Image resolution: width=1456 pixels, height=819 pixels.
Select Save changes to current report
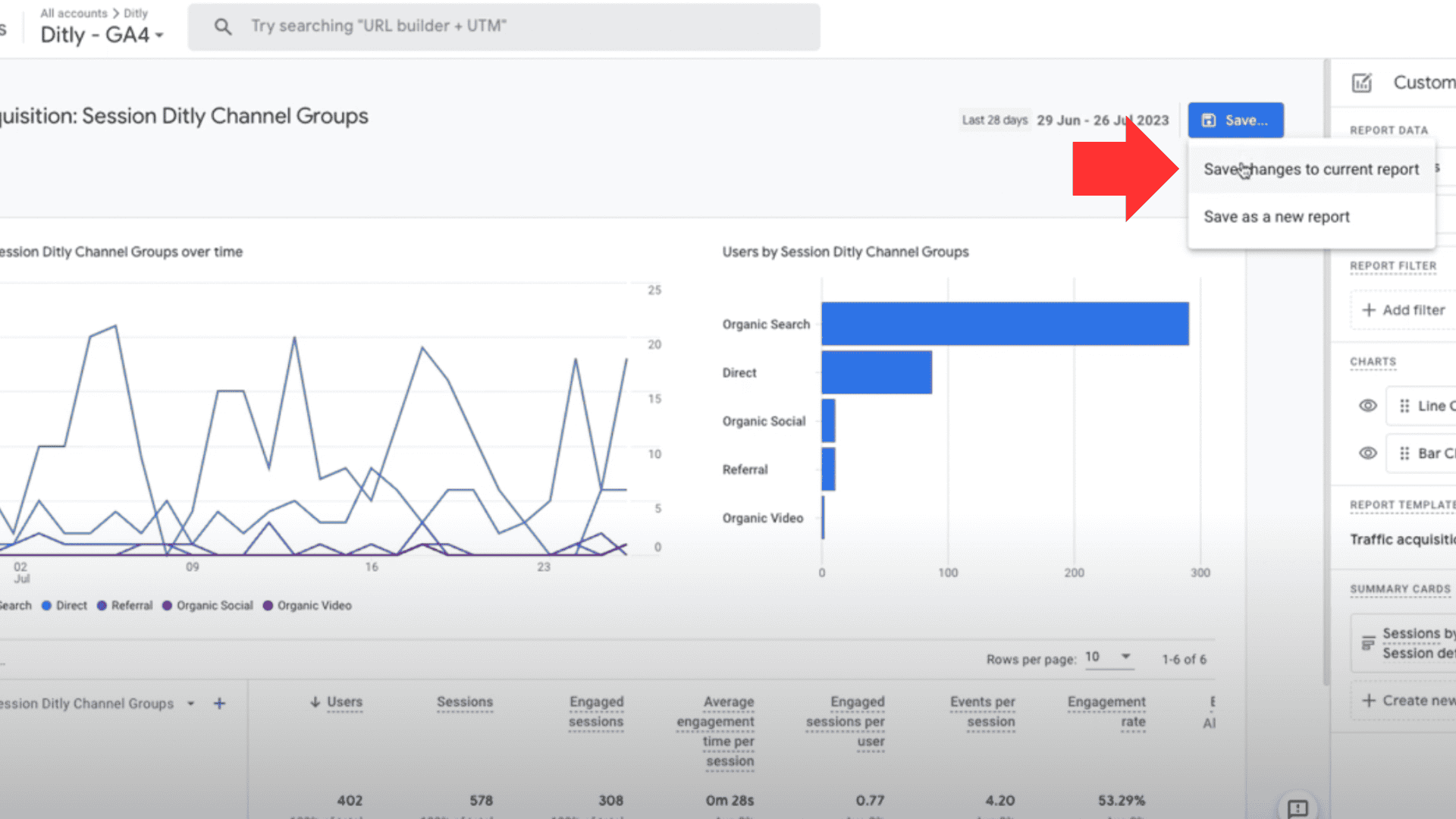coord(1311,169)
